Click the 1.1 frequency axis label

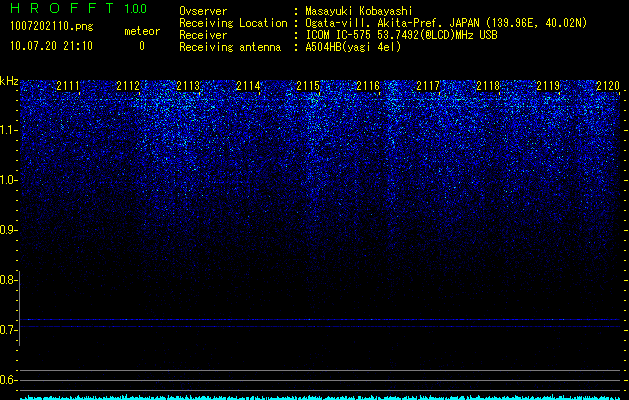[x=8, y=130]
